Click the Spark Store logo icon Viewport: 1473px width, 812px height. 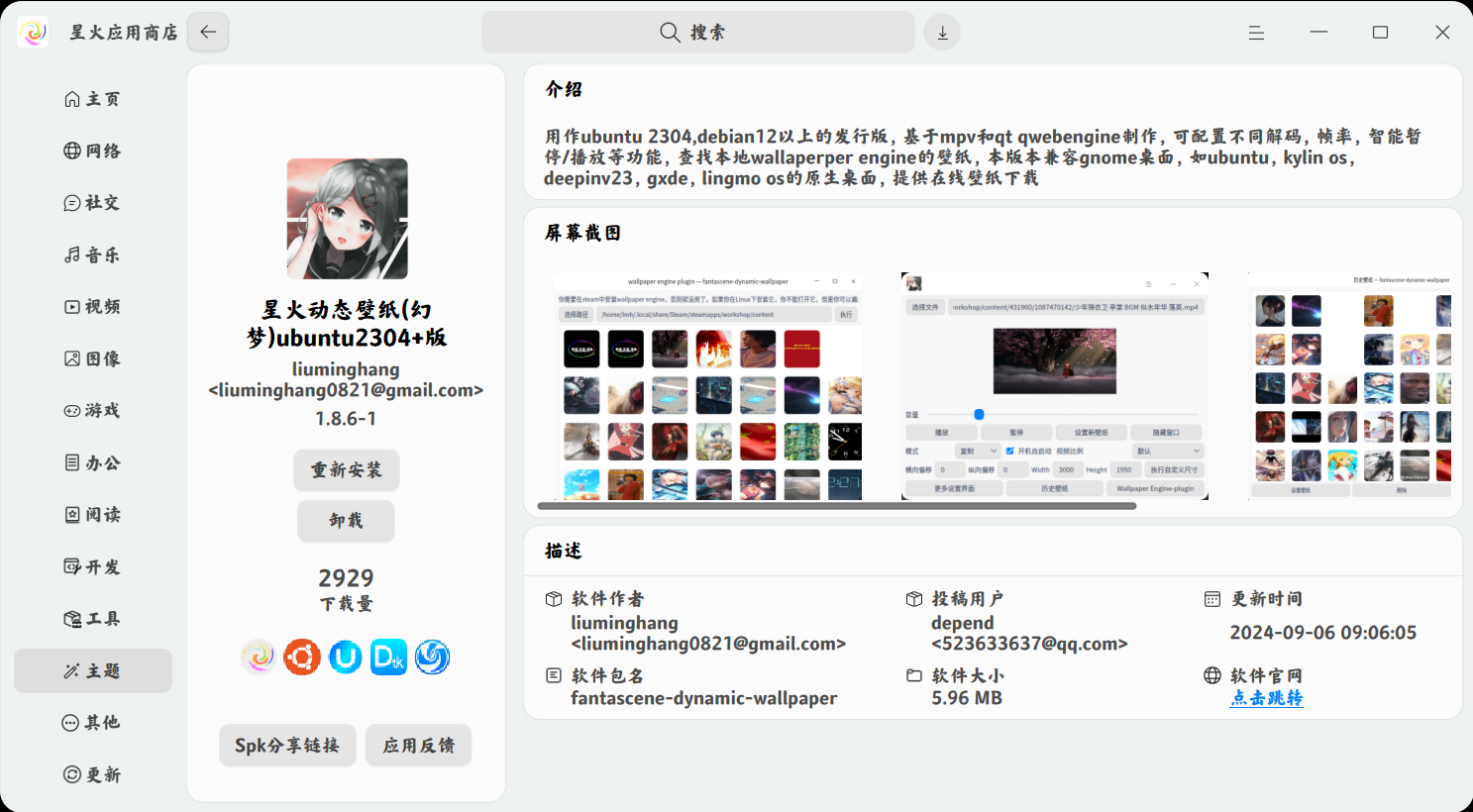(33, 33)
